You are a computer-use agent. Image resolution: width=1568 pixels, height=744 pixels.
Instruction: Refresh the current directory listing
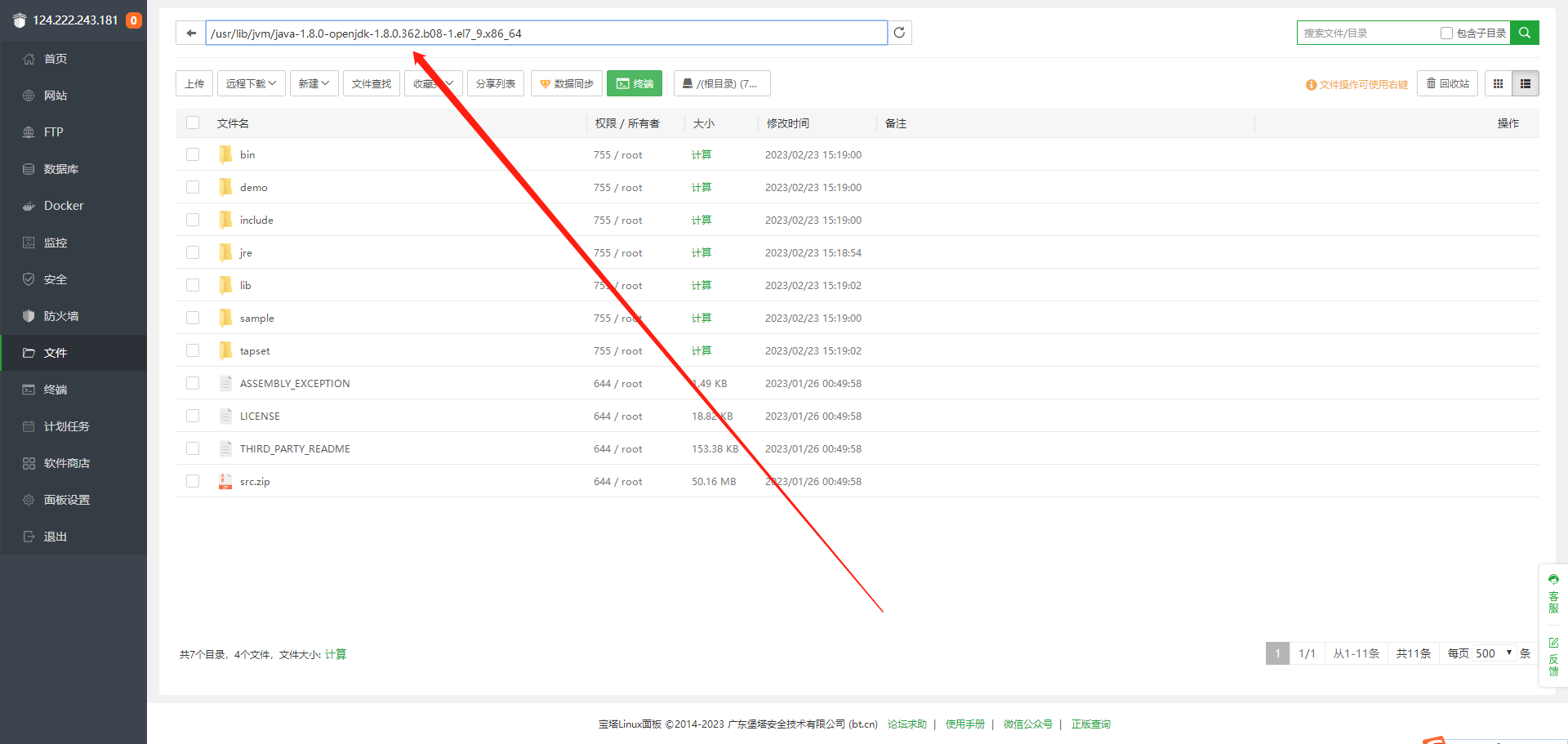point(899,33)
